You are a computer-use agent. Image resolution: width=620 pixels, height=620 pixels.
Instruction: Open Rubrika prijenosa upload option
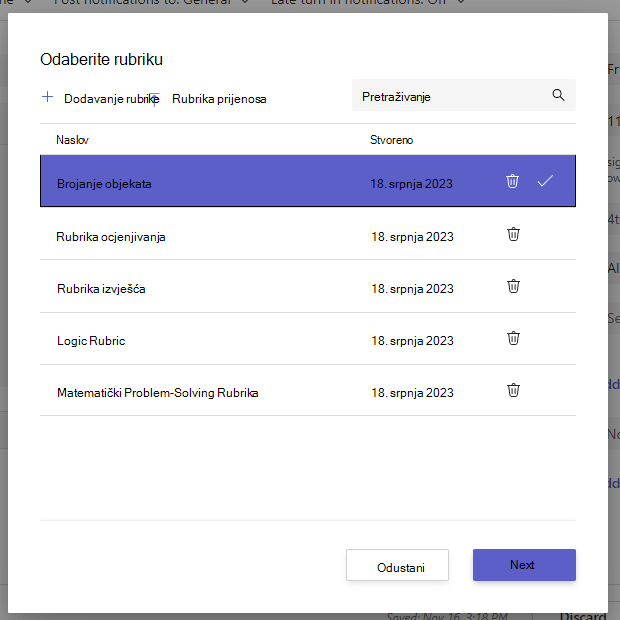click(x=219, y=99)
